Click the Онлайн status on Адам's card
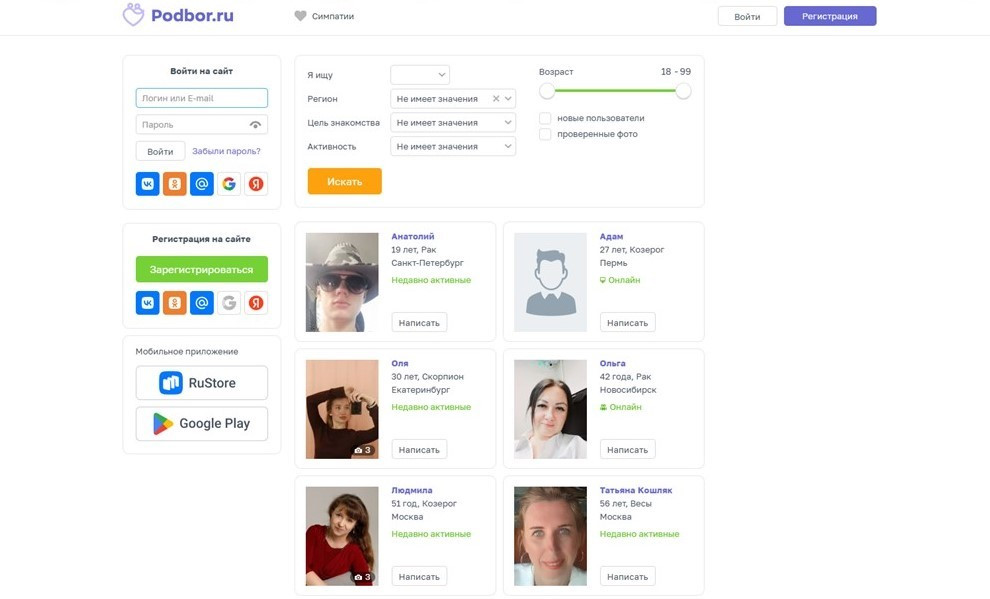 click(x=620, y=280)
